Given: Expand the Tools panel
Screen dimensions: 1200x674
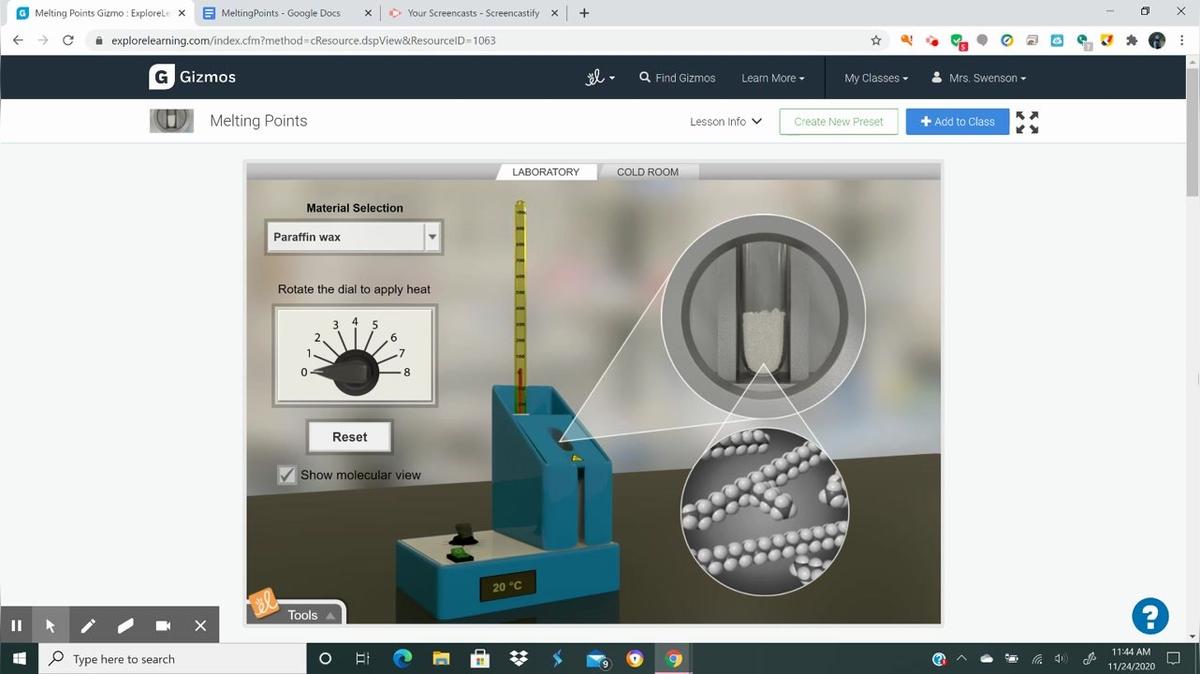Looking at the screenshot, I should 308,615.
